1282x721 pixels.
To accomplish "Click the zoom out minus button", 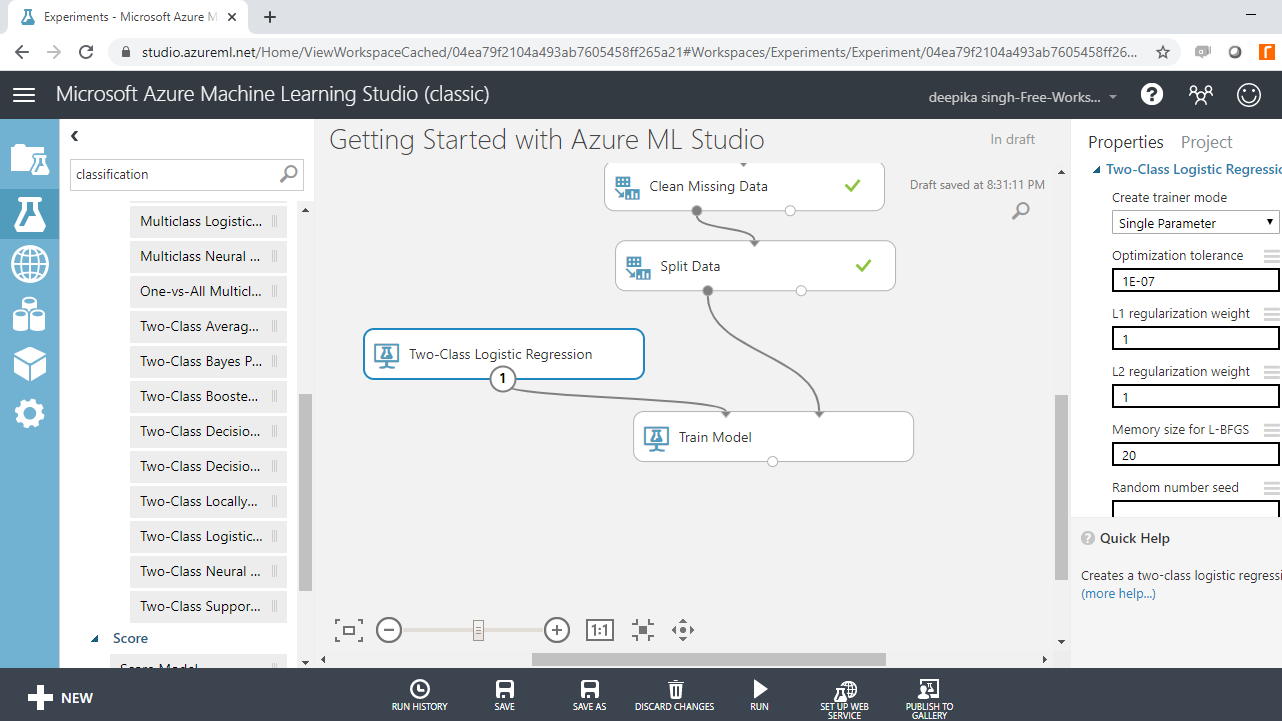I will [389, 630].
